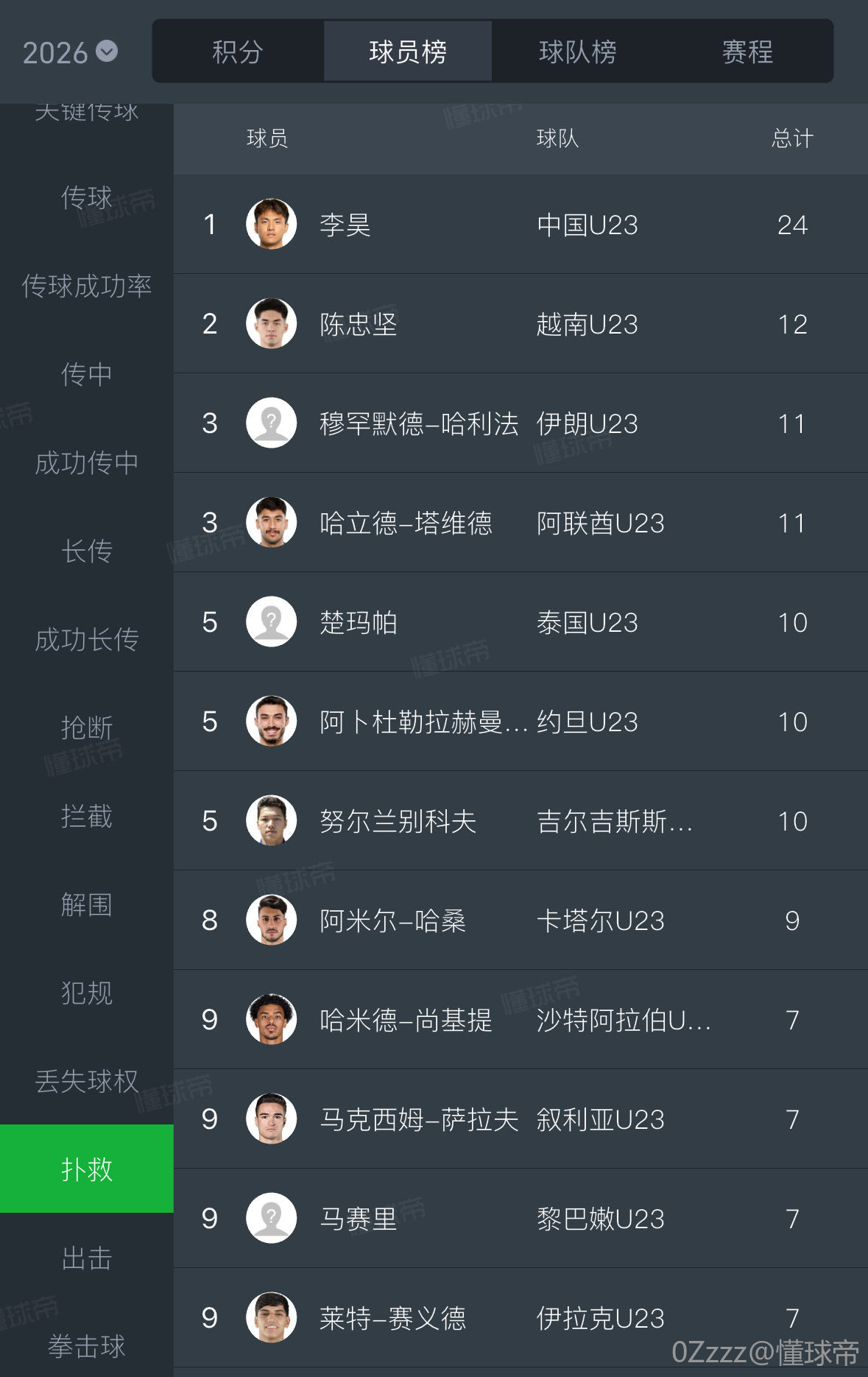Switch to the 球队榜 tab
The width and height of the screenshot is (868, 1377).
[577, 52]
